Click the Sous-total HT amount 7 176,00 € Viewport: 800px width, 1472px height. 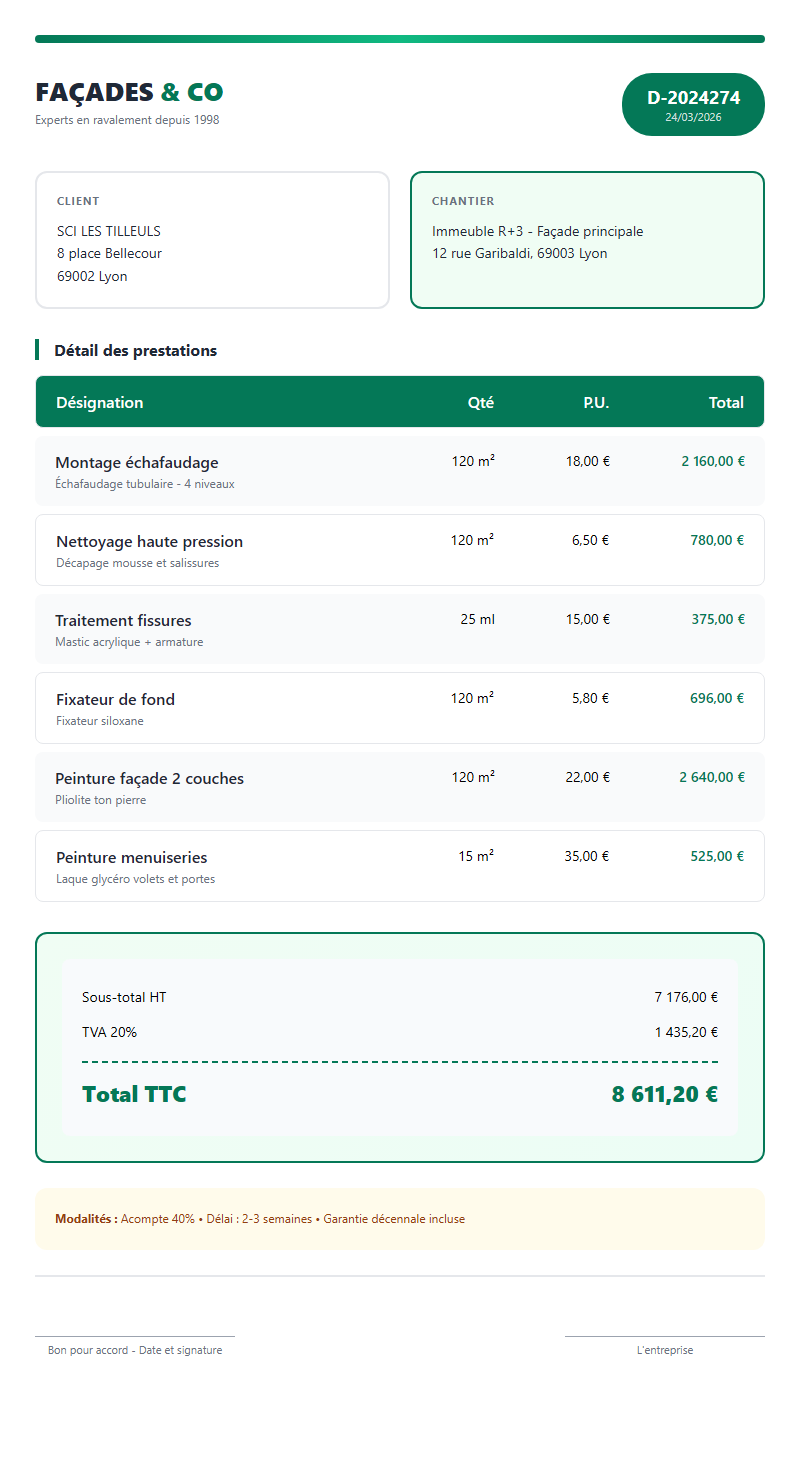[x=686, y=997]
